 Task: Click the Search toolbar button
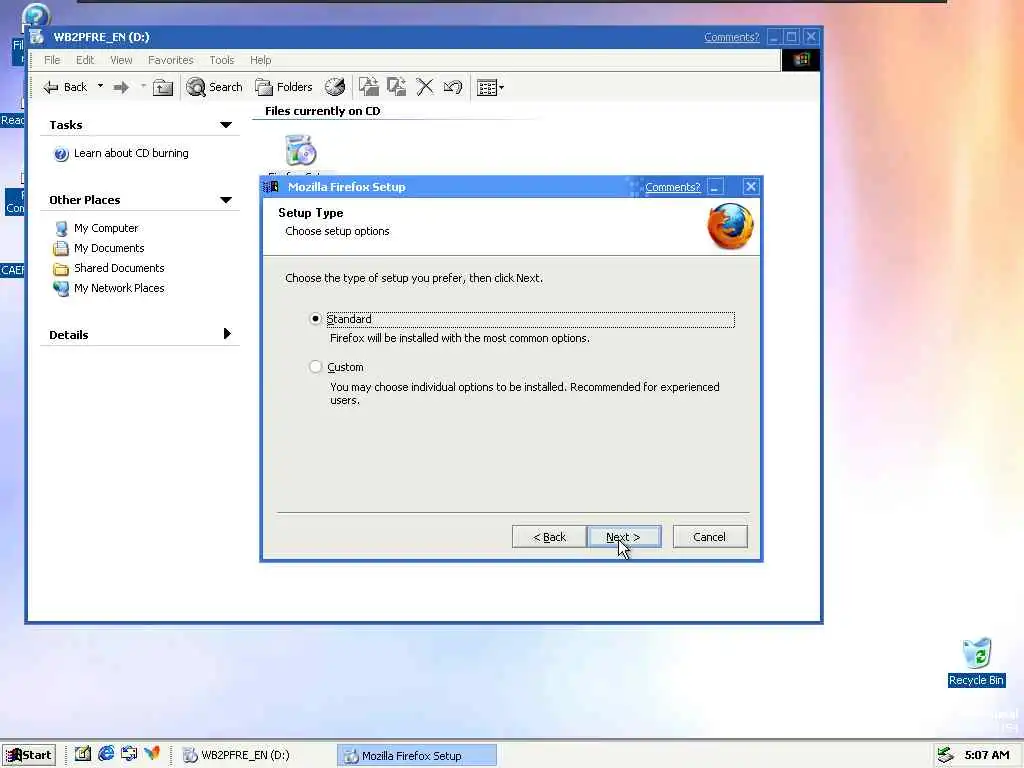point(214,87)
